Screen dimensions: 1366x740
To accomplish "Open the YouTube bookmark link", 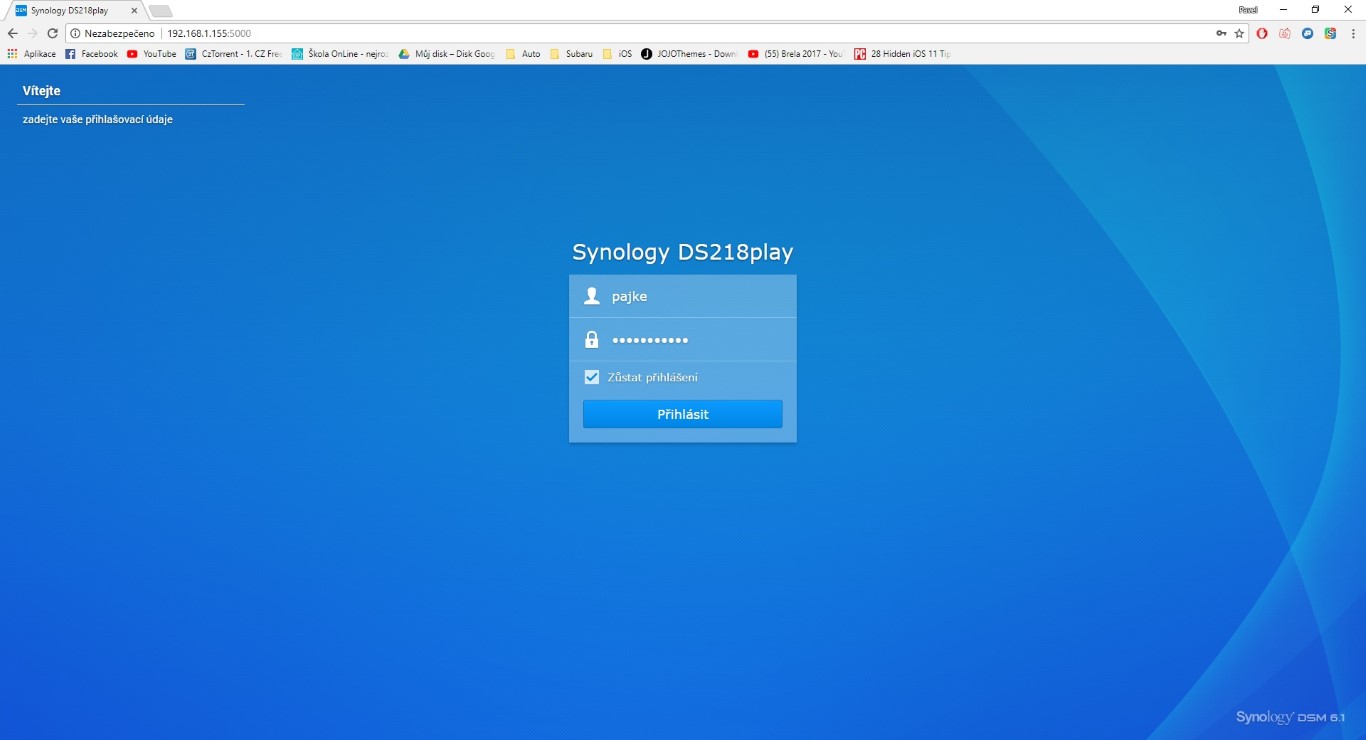I will [152, 54].
